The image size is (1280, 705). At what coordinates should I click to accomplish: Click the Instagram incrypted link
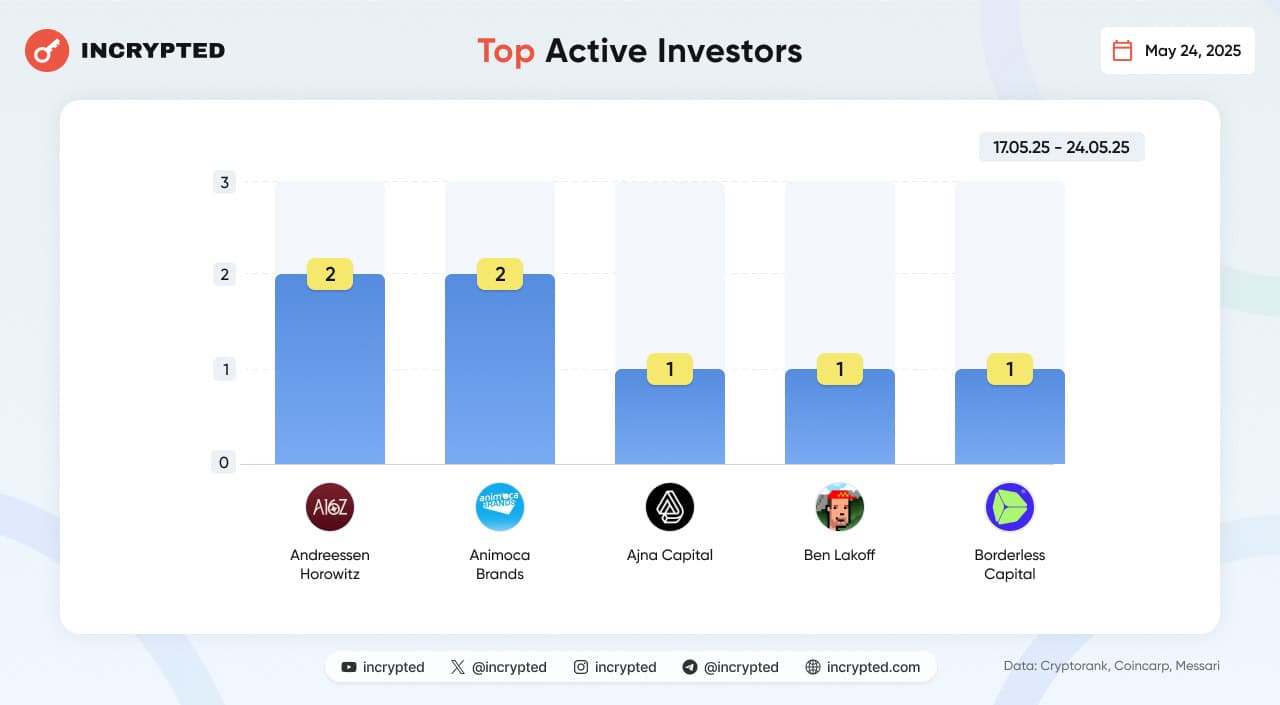click(615, 667)
